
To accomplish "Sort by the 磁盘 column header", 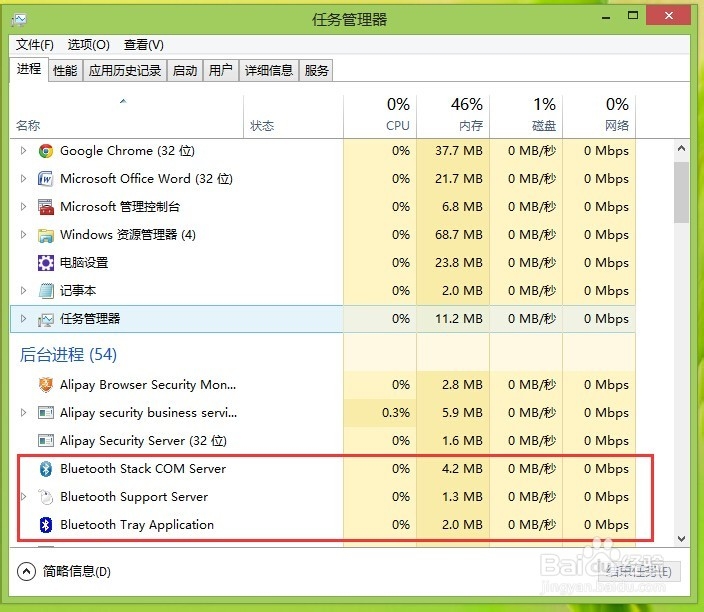I will coord(526,117).
